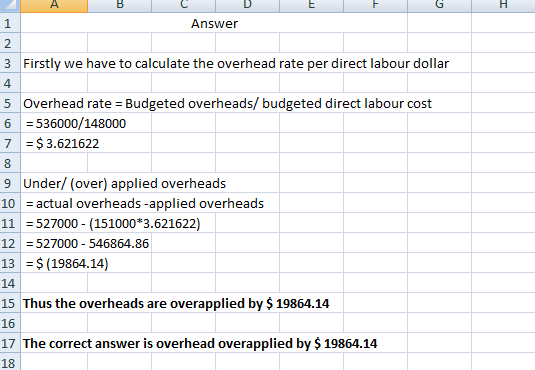The width and height of the screenshot is (535, 370).
Task: Select row 11 header
Action: click(x=10, y=223)
